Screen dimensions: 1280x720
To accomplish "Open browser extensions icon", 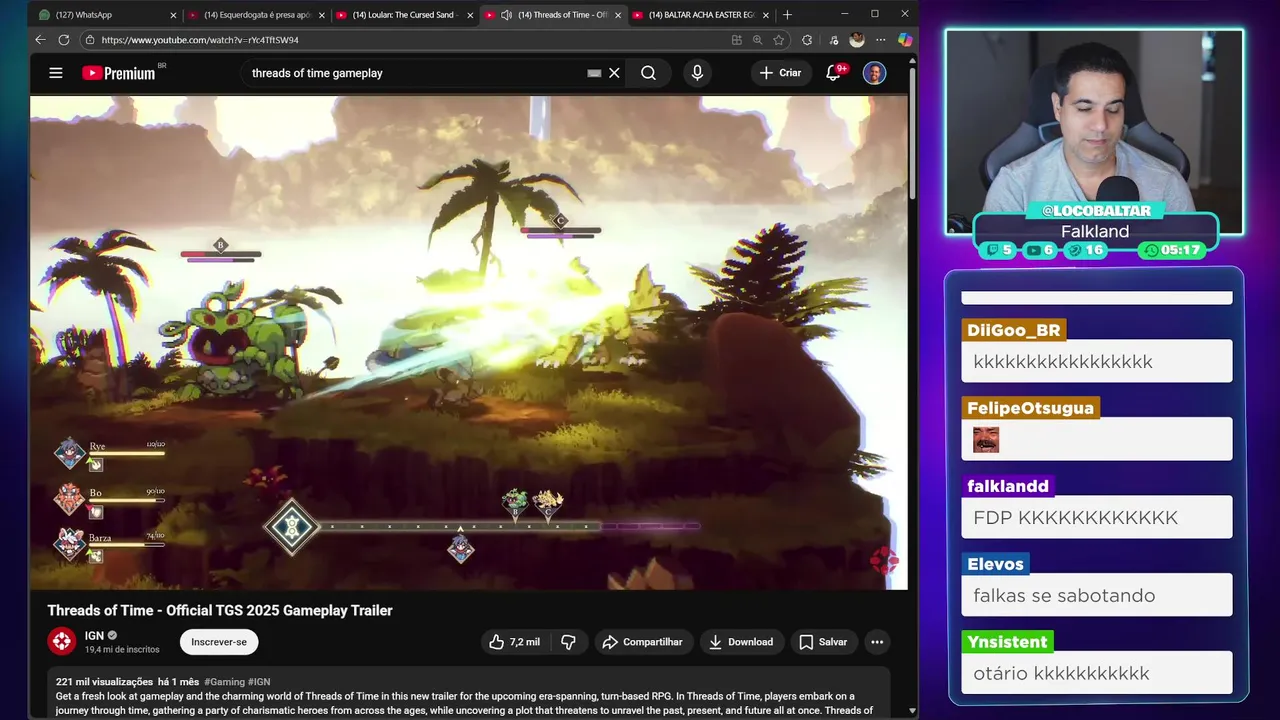I will (x=807, y=40).
